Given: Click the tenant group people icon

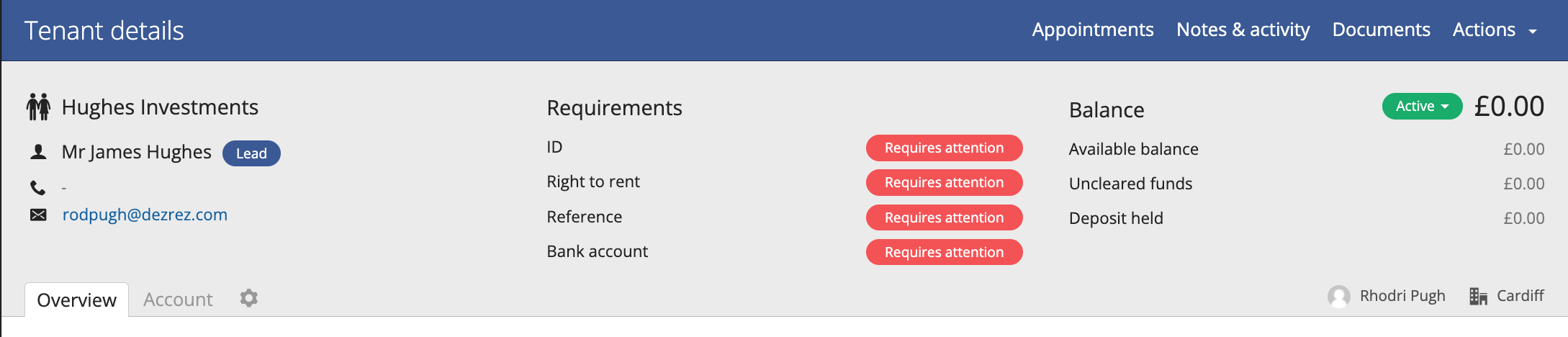Looking at the screenshot, I should click(38, 107).
